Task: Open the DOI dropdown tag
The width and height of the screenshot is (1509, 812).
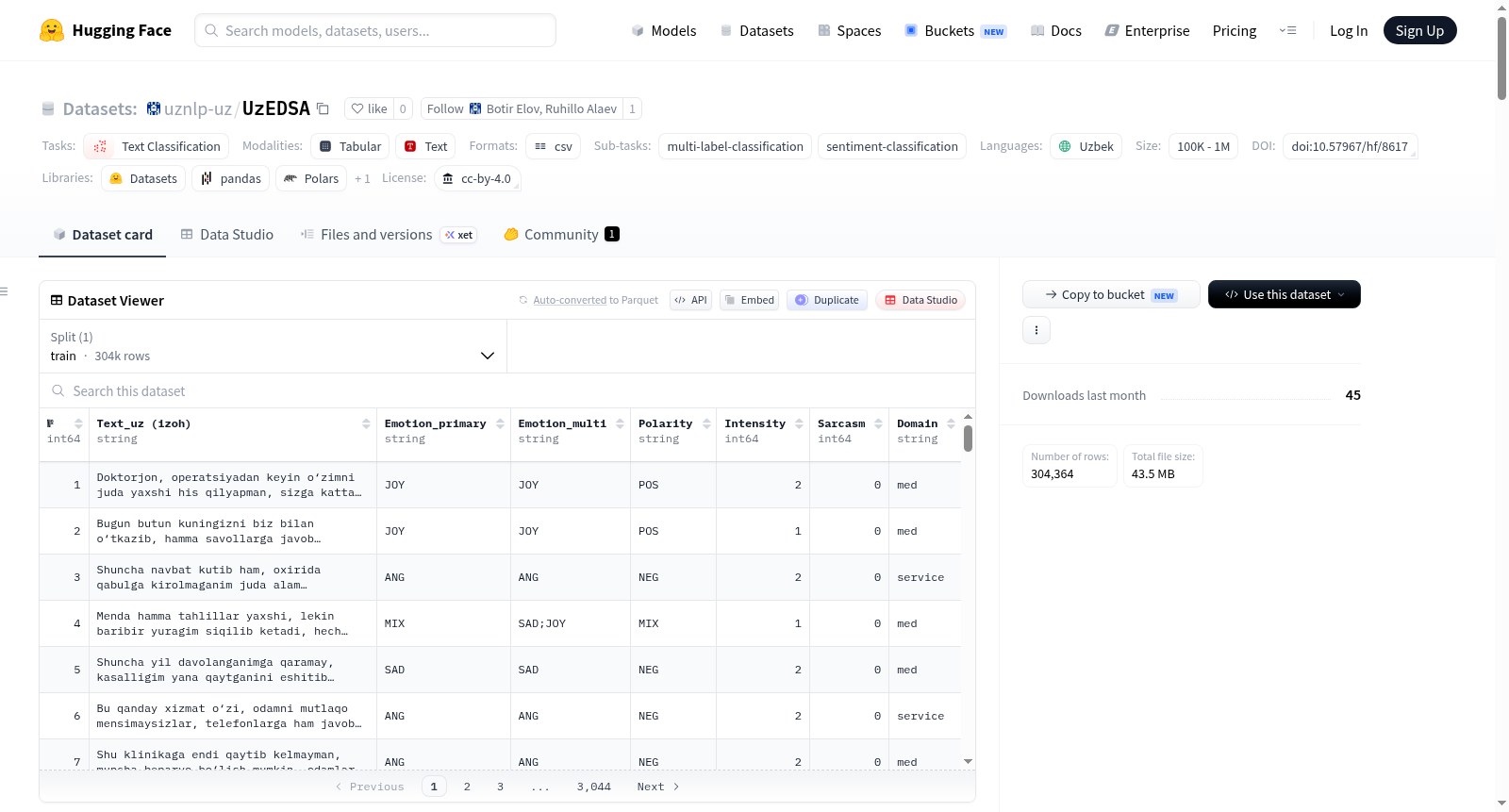Action: click(x=1350, y=146)
